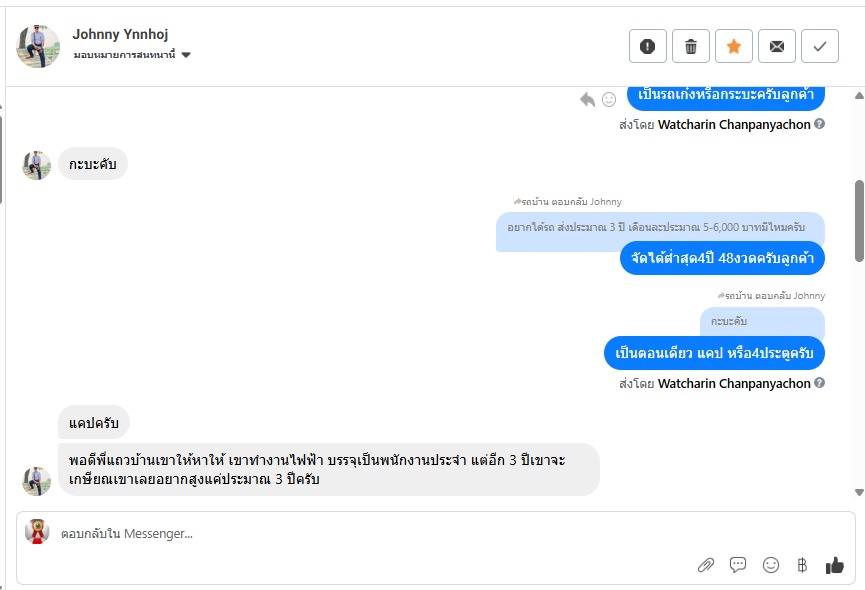Open the assign conversation dropdown
Image resolution: width=865 pixels, height=590 pixels.
186,55
